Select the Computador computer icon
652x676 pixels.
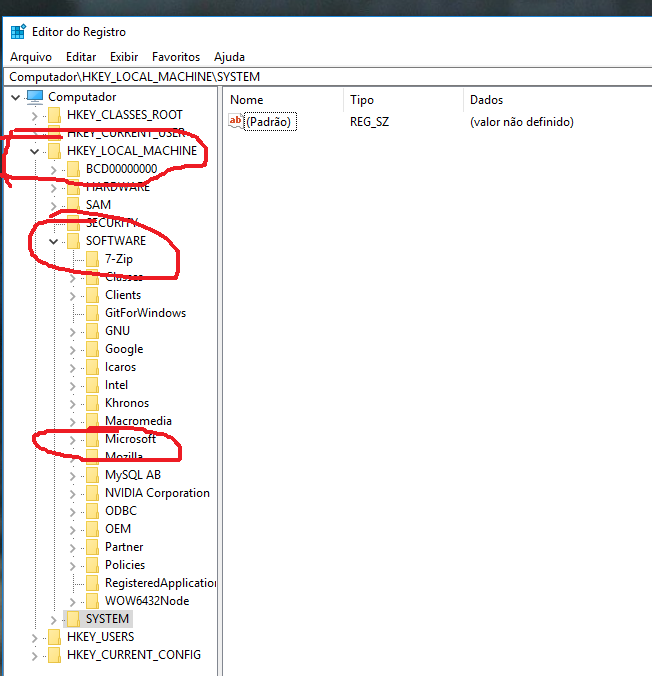(35, 97)
